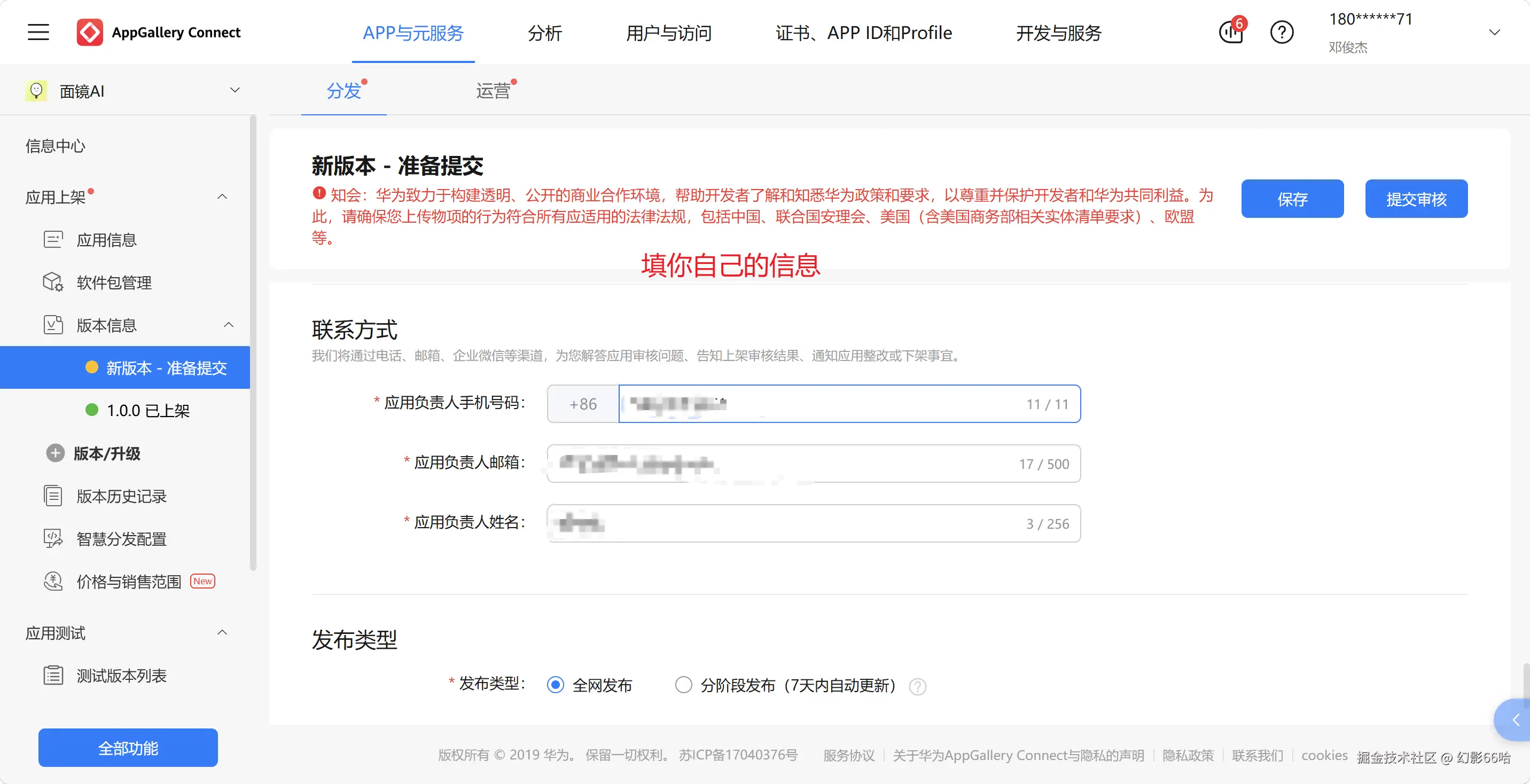Open 信息中心 in the sidebar
1530x784 pixels.
(x=55, y=146)
